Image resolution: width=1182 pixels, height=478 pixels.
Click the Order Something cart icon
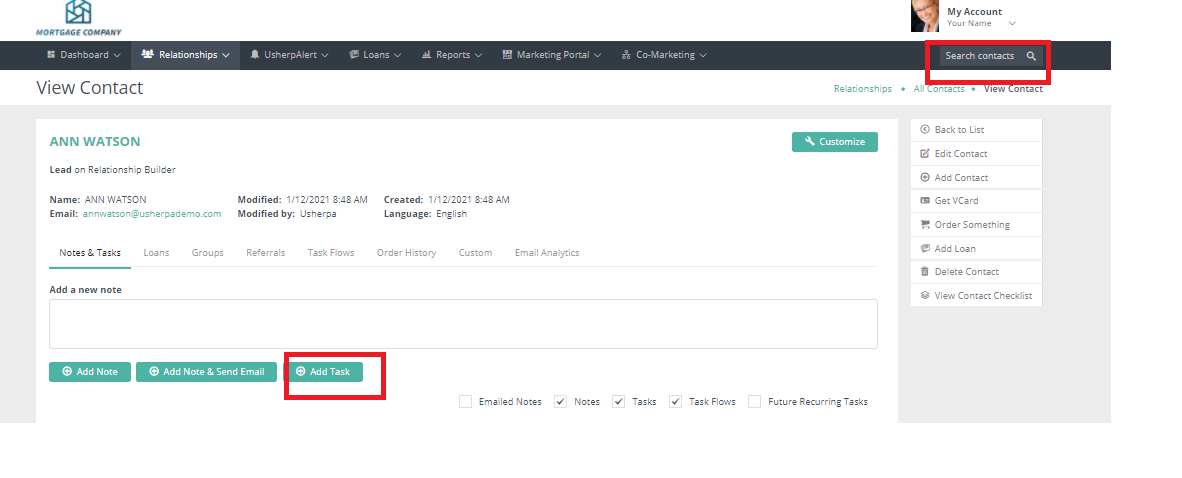[x=924, y=225]
